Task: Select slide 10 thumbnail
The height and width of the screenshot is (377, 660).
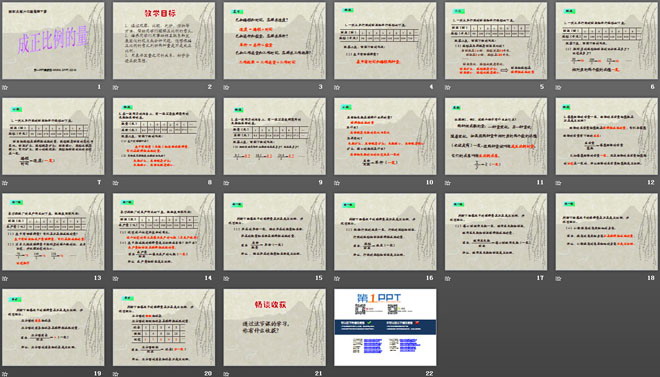Action: [385, 136]
